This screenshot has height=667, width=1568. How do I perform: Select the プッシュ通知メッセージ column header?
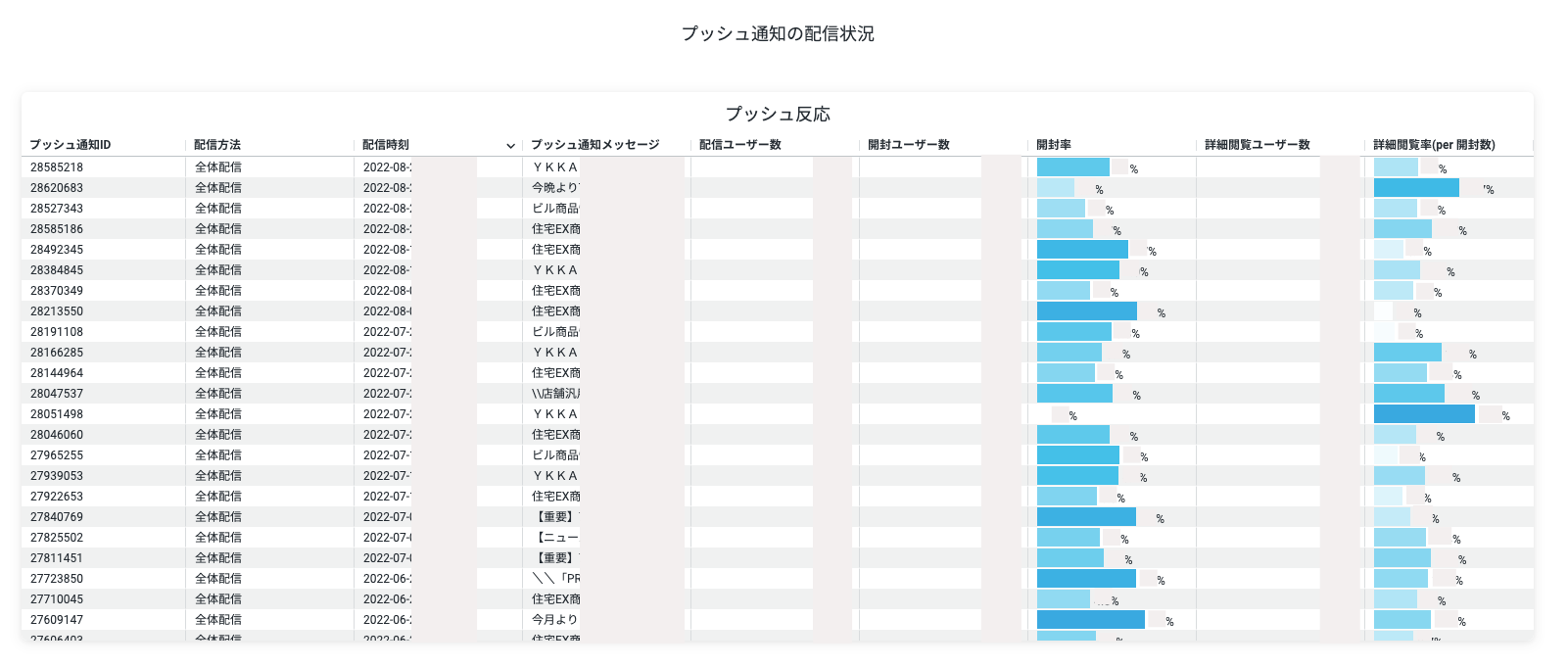pyautogui.click(x=595, y=145)
